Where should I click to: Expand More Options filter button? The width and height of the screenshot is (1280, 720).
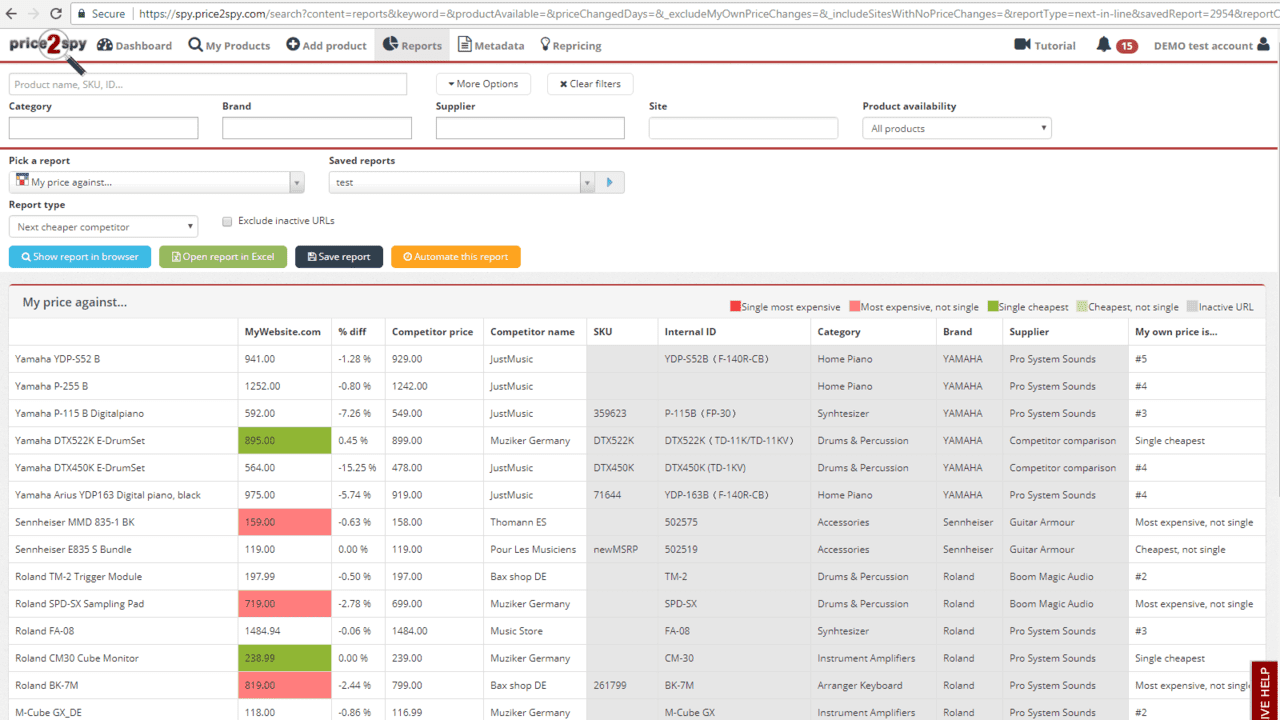pyautogui.click(x=483, y=84)
